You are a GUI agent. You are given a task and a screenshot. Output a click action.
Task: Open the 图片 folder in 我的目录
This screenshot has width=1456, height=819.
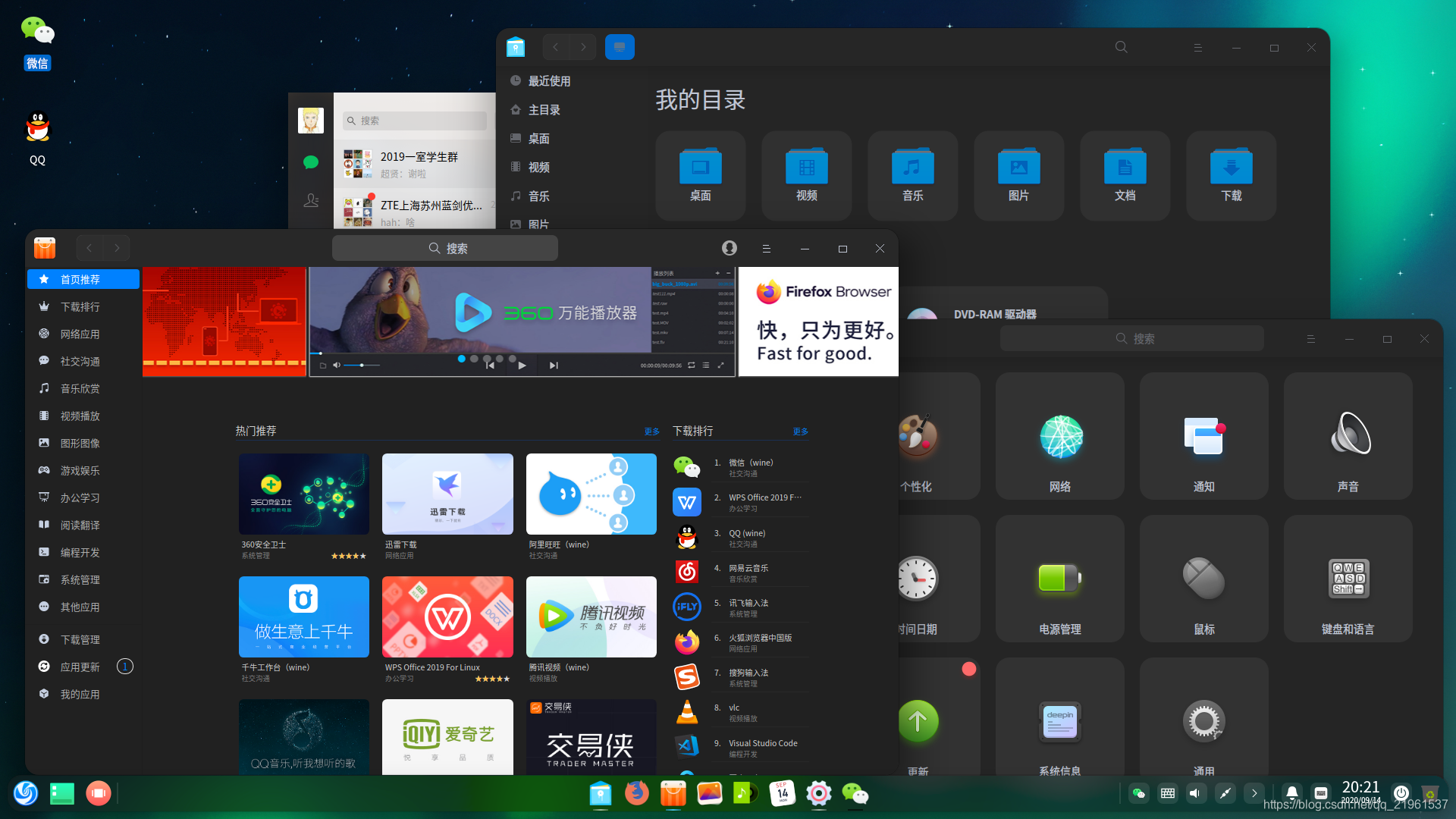[x=1018, y=175]
